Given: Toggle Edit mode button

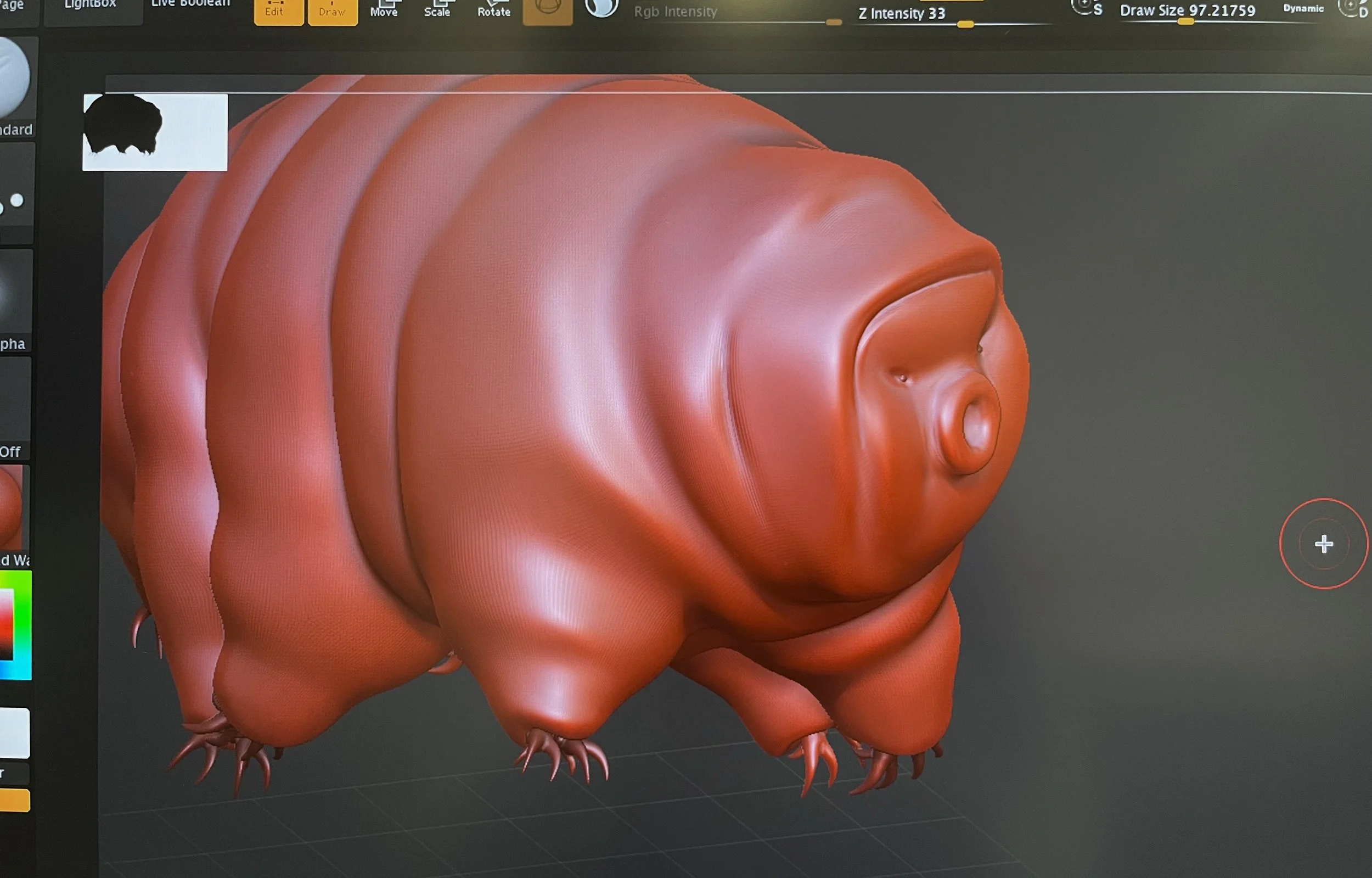Looking at the screenshot, I should (279, 12).
